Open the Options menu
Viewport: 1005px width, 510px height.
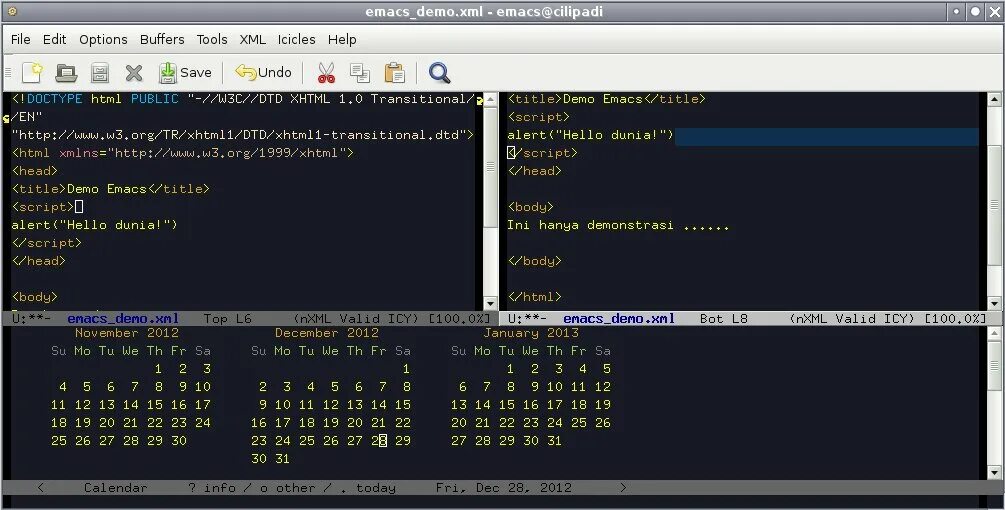point(103,39)
